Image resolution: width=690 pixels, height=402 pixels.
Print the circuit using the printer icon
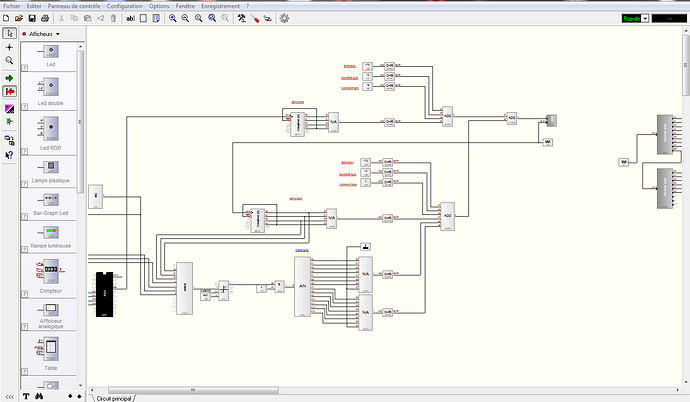click(x=45, y=18)
